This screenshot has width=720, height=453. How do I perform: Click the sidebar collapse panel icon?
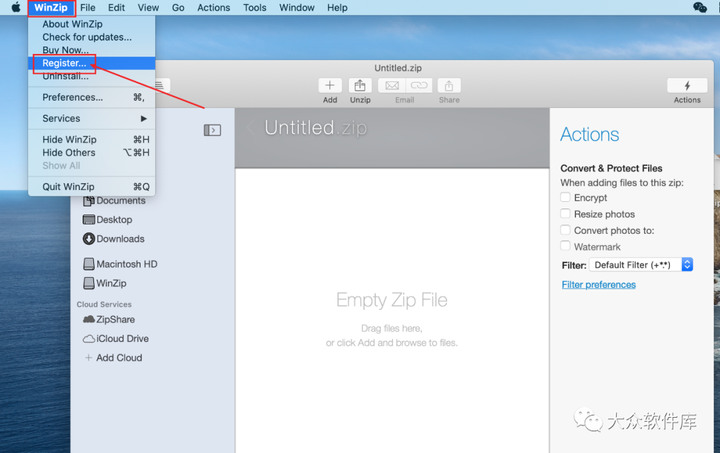212,130
